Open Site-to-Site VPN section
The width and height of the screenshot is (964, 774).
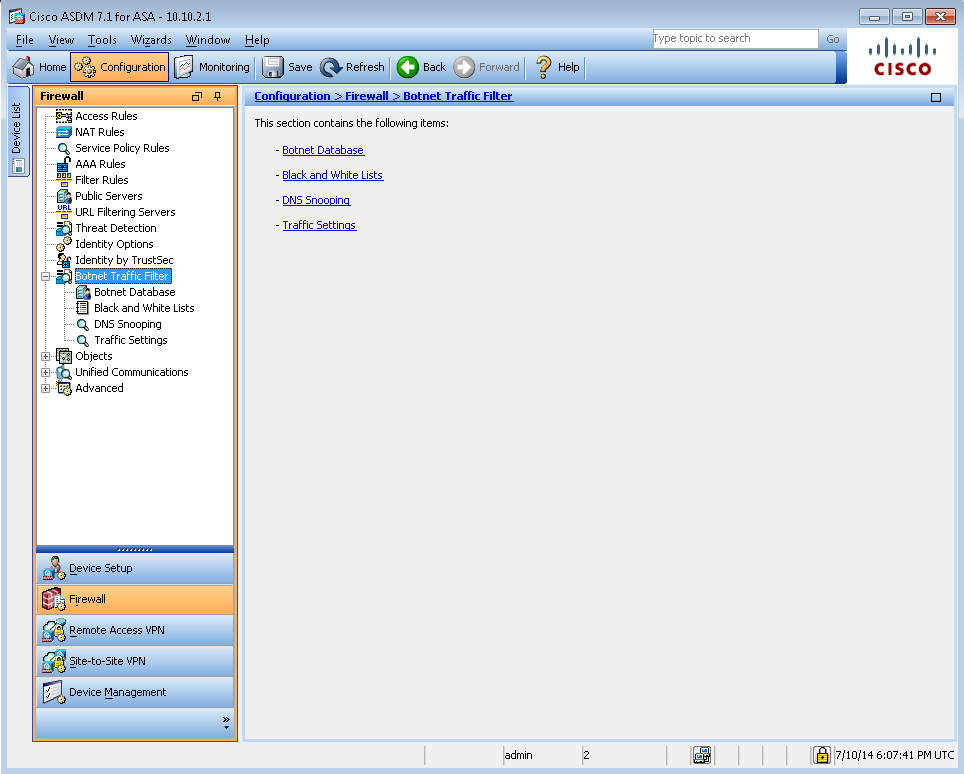[x=107, y=661]
